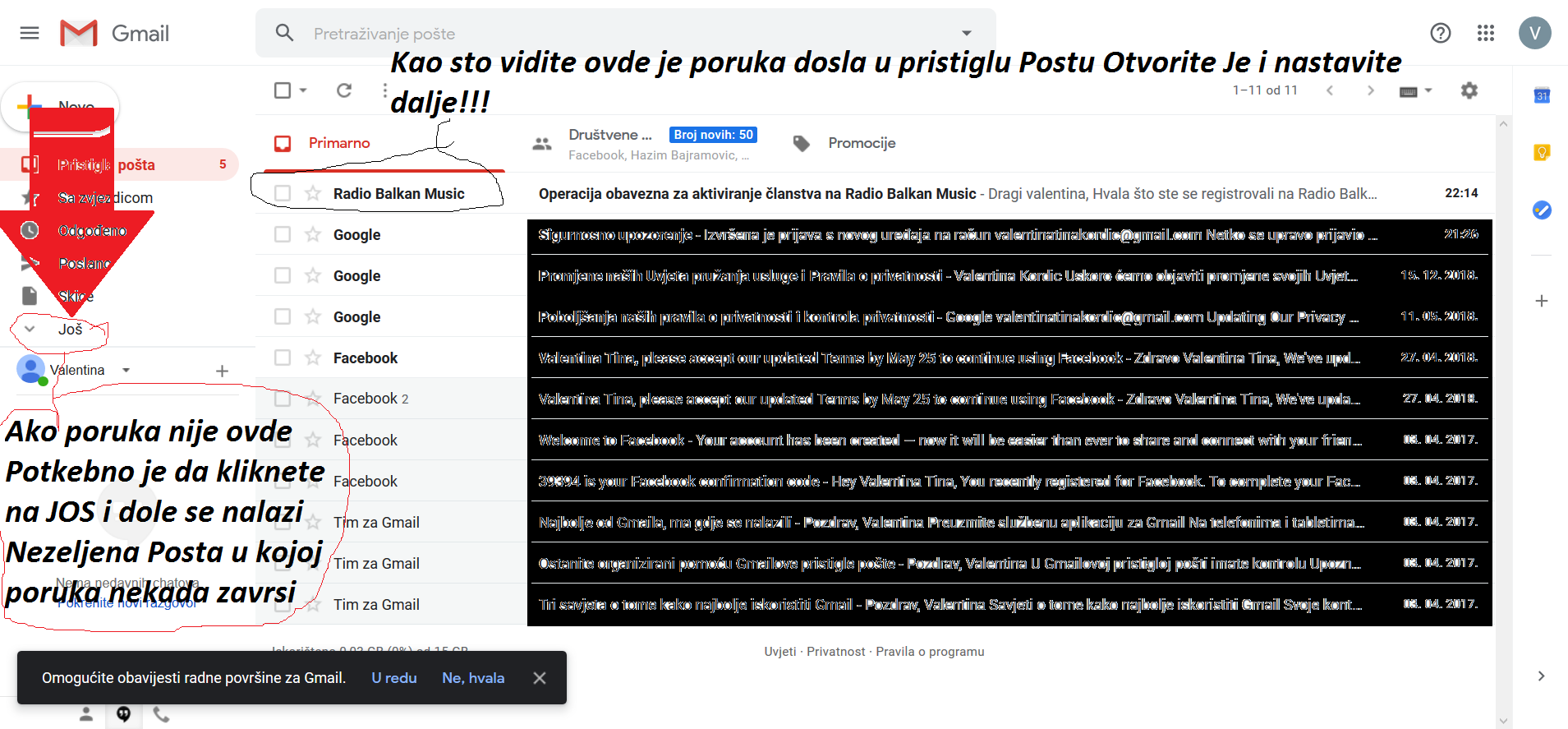Open Settings gear icon
Viewport: 1568px width, 729px height.
tap(1469, 90)
